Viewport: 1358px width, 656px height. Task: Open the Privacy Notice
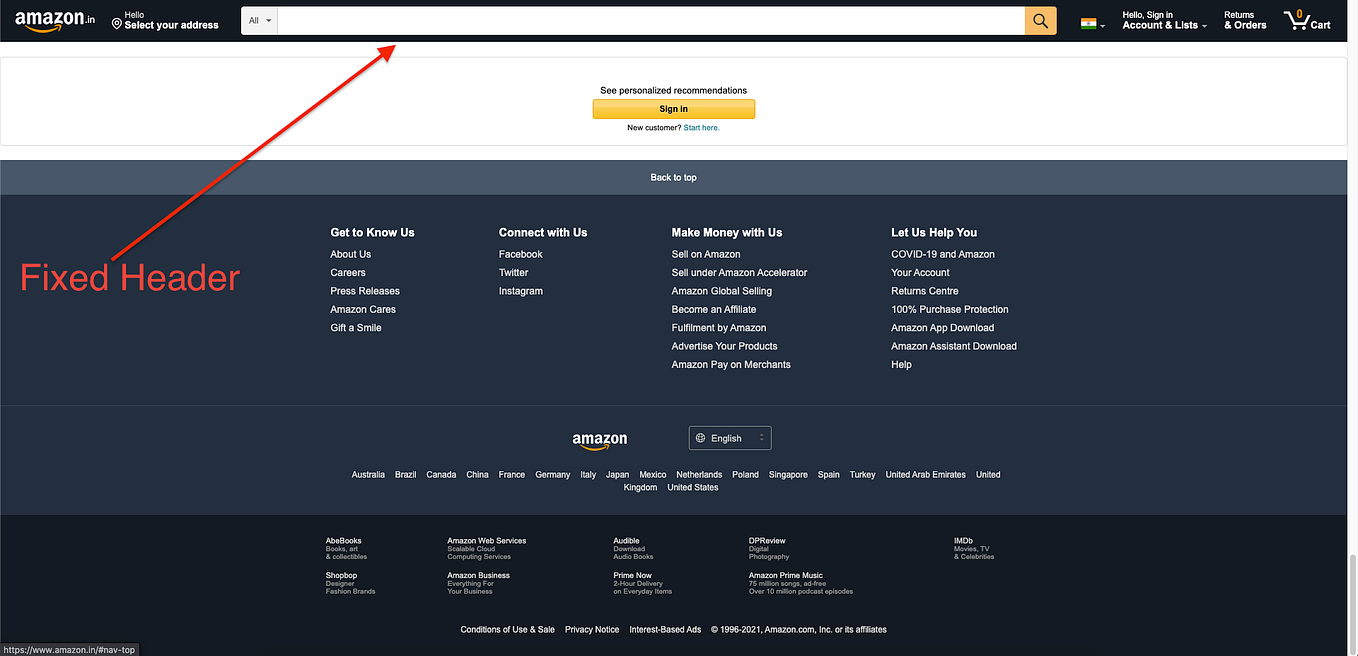pos(590,629)
